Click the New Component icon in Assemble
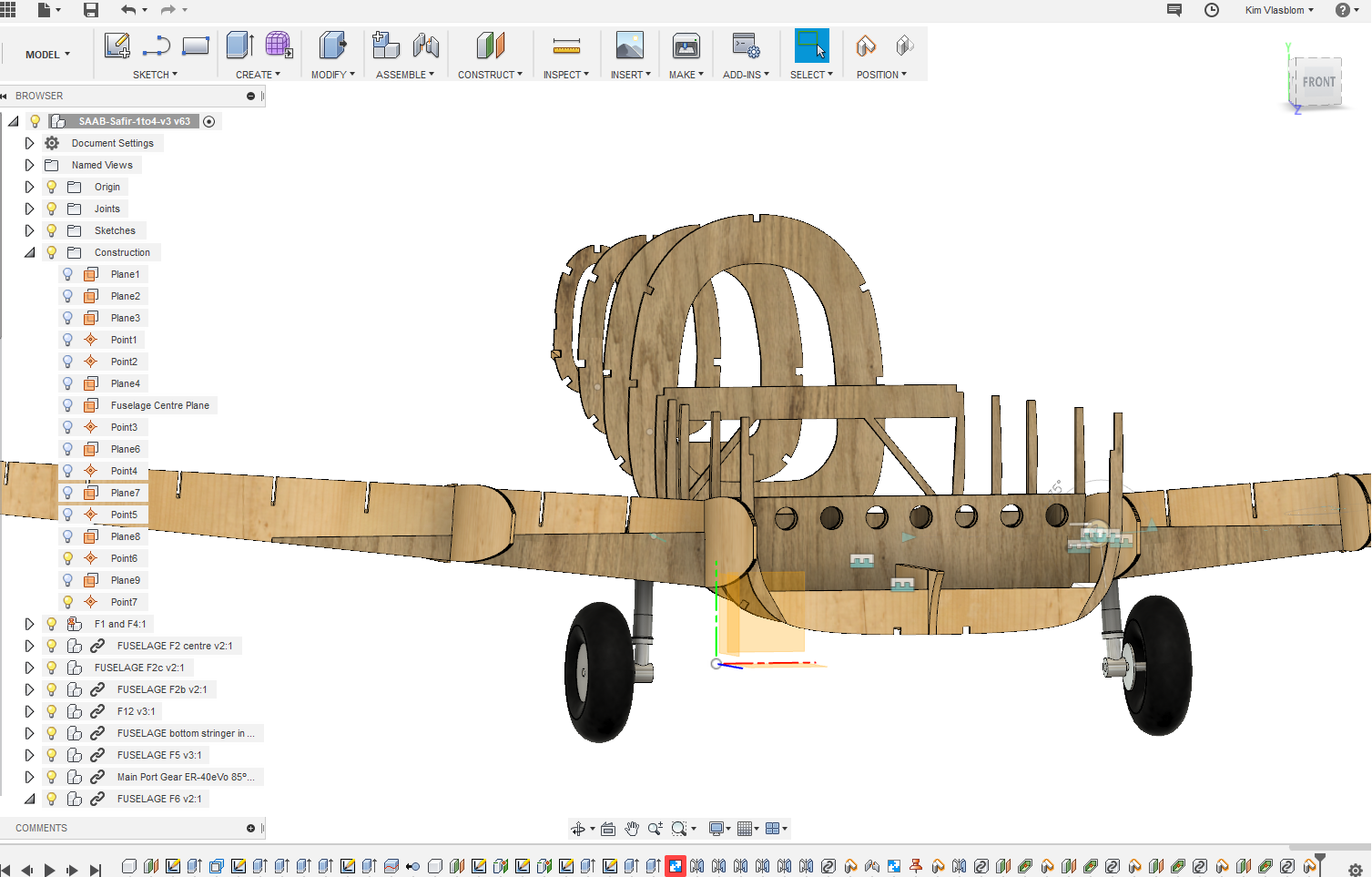Viewport: 1372px width, 877px height. [x=386, y=46]
